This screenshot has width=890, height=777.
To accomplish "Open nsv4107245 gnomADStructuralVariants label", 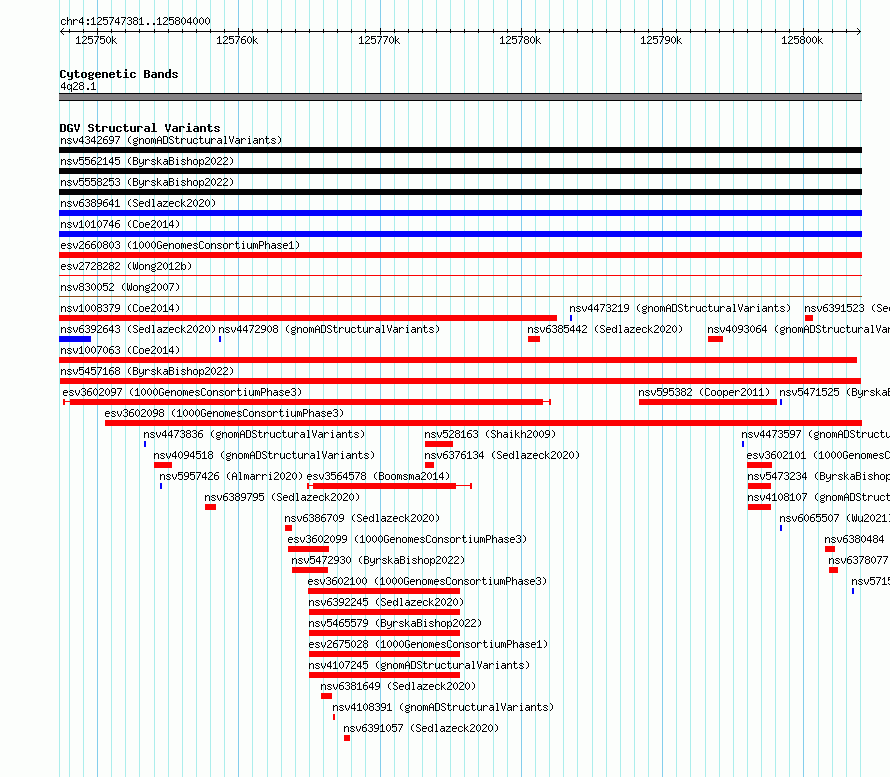I will pyautogui.click(x=419, y=665).
